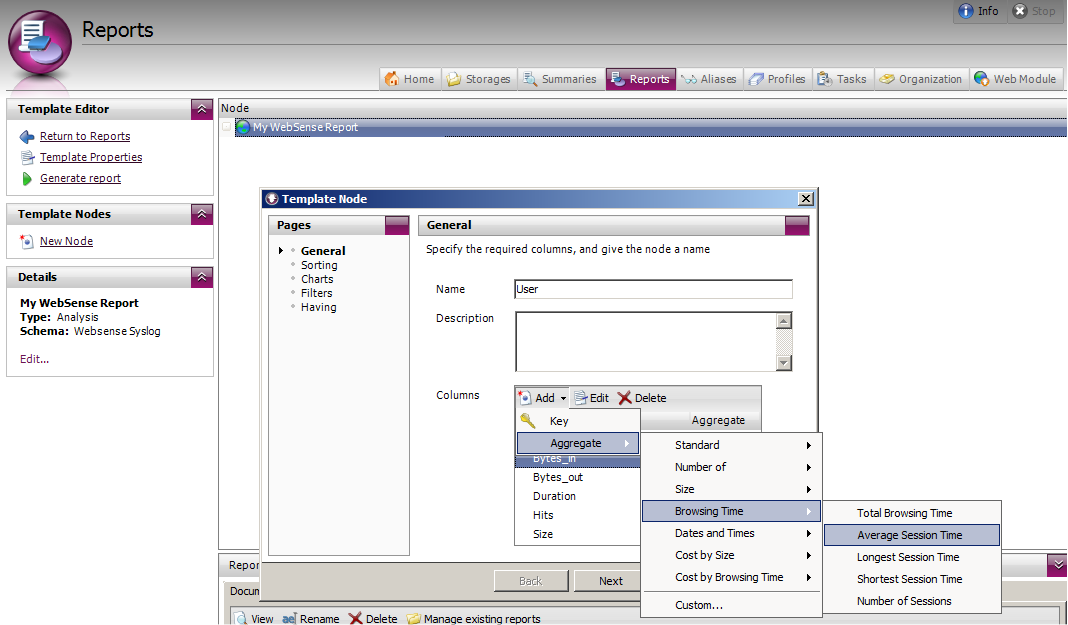The height and width of the screenshot is (625, 1068).
Task: Expand the Standard submenu
Action: point(731,445)
